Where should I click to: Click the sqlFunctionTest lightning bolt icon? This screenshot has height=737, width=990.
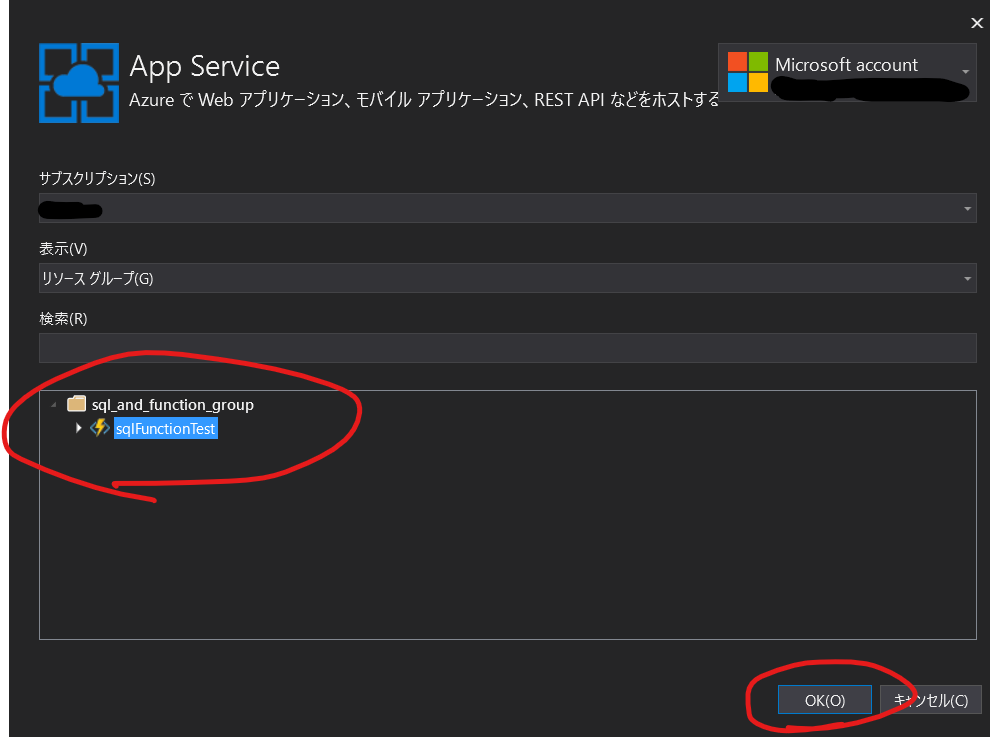(99, 428)
